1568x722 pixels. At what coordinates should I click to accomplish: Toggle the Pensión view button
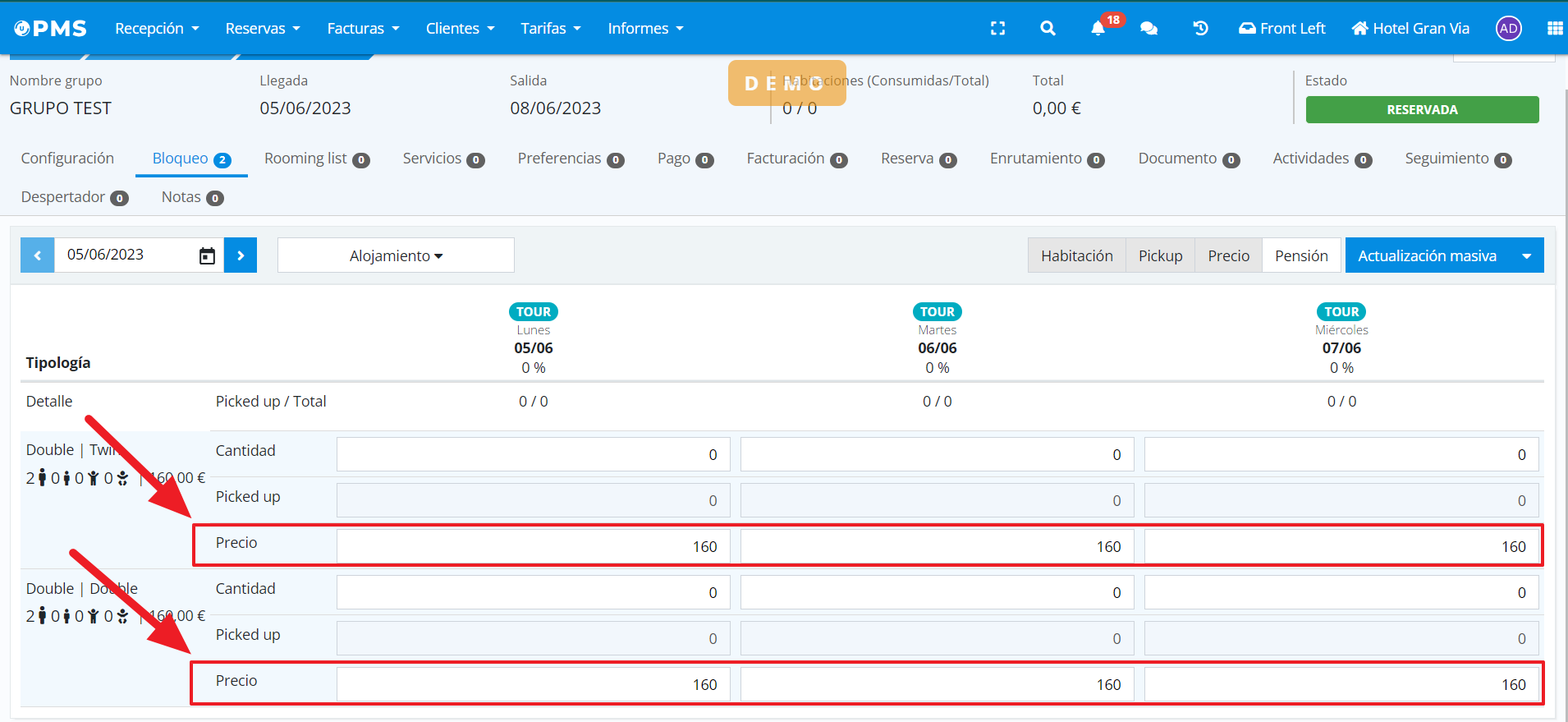point(1300,255)
